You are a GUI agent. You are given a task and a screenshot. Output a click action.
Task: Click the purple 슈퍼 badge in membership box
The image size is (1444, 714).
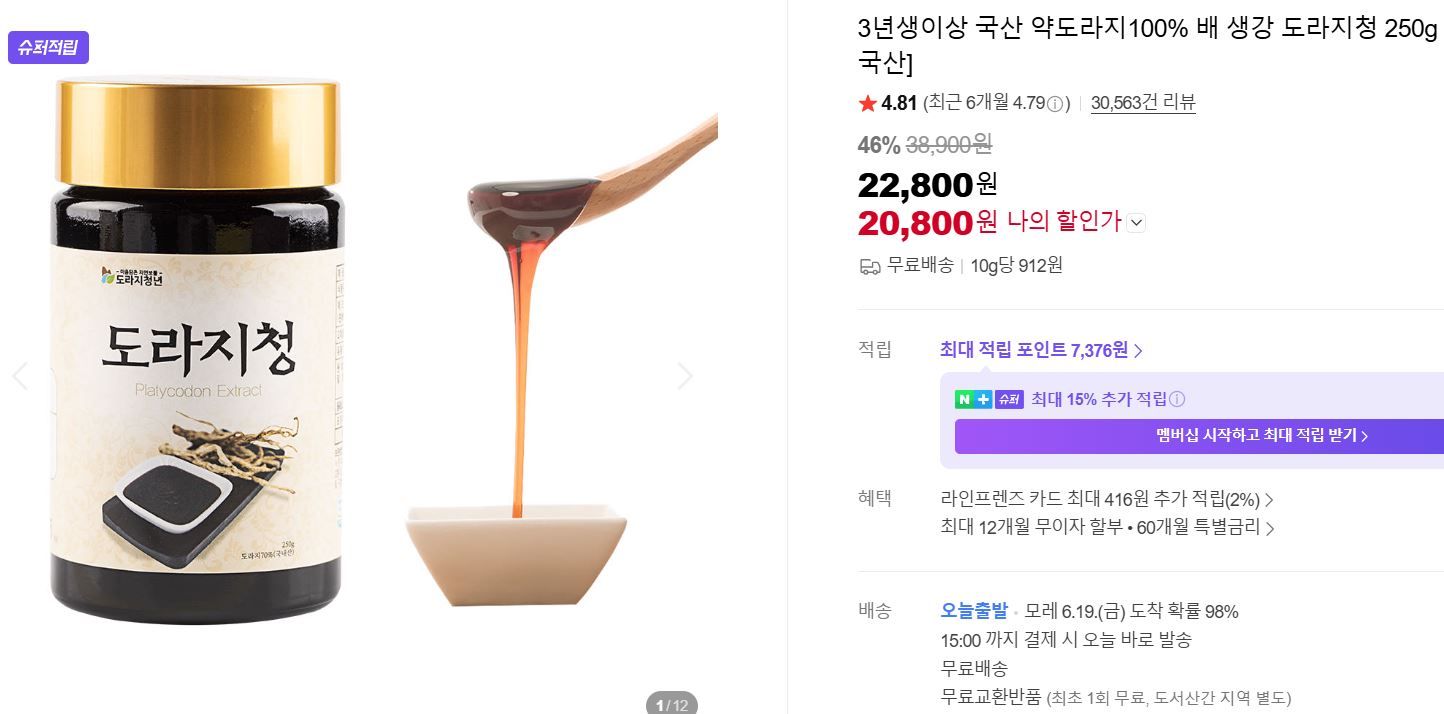(1009, 399)
